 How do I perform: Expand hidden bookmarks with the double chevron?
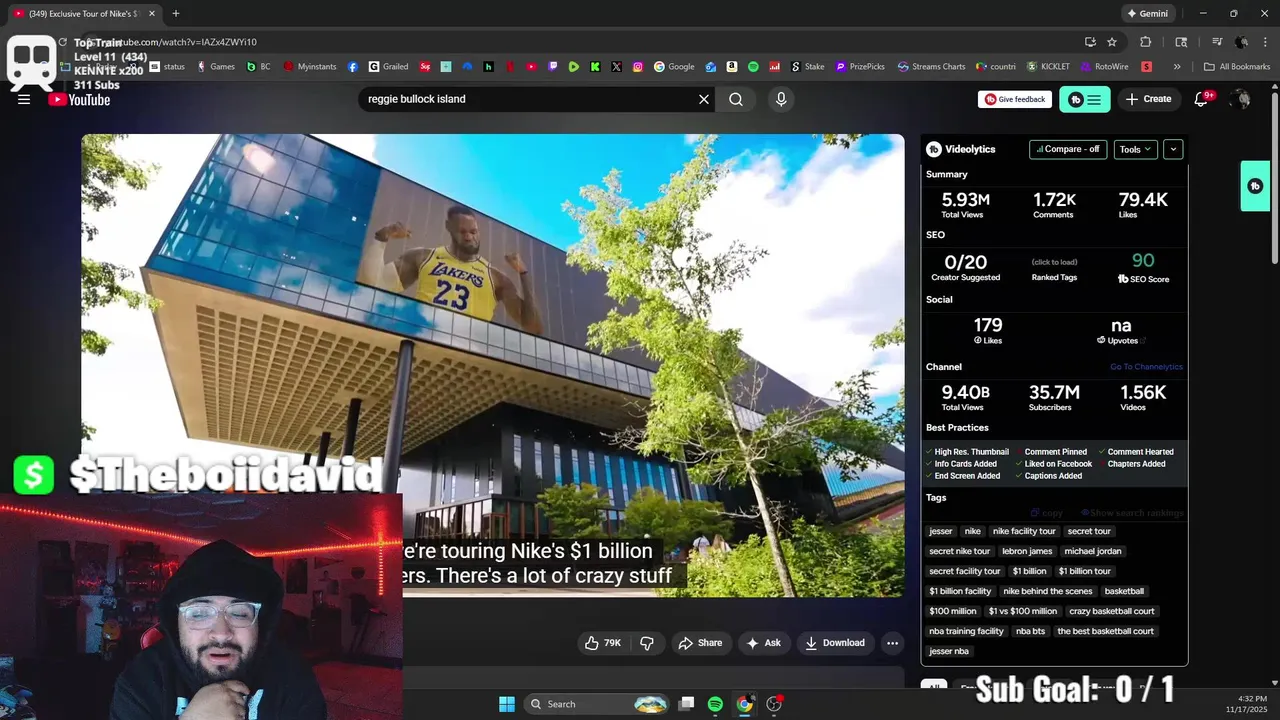(x=1177, y=67)
